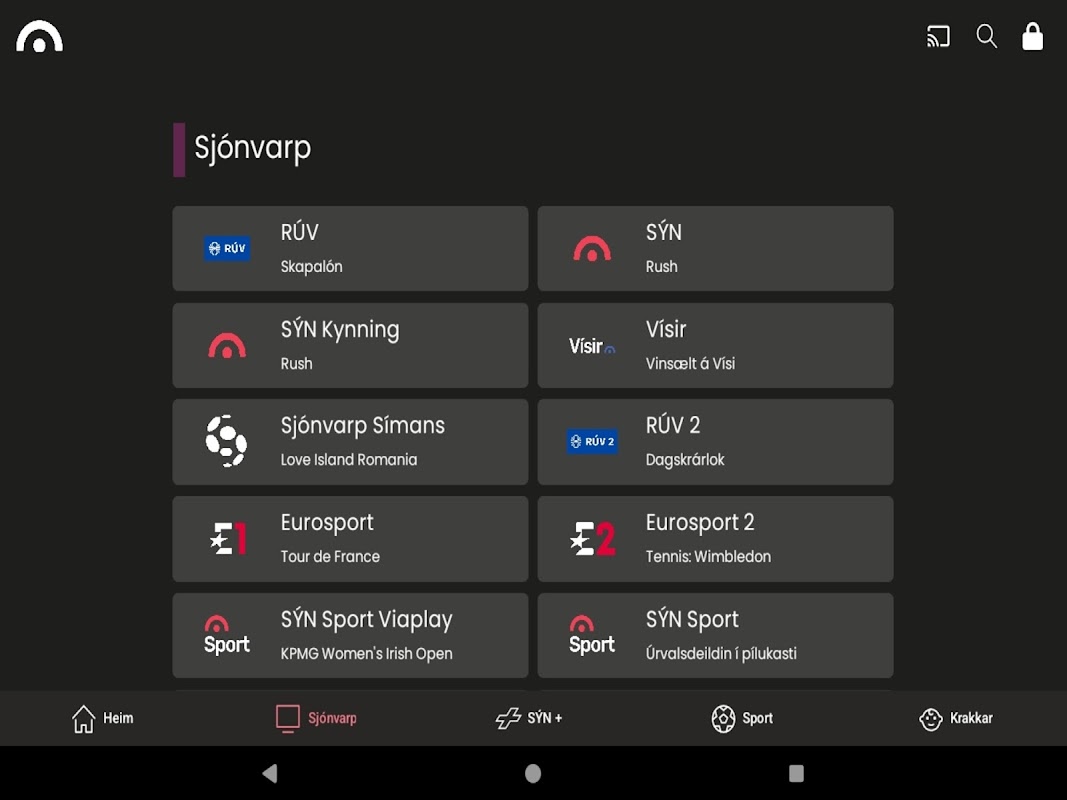Tap Rush under SÝN Kynning
This screenshot has height=800, width=1067.
coord(297,363)
